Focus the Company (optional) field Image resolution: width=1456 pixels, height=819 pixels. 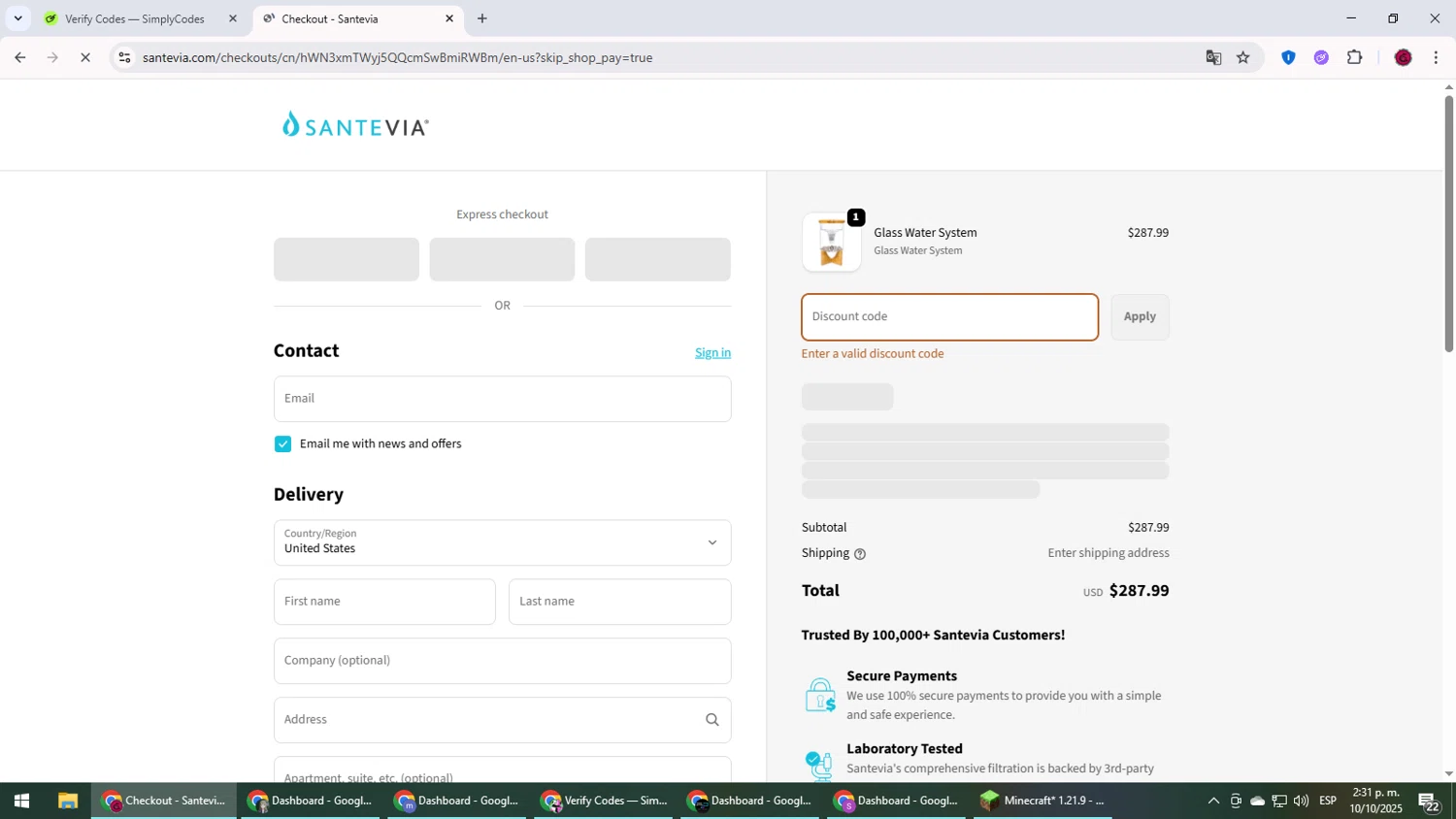click(x=502, y=661)
